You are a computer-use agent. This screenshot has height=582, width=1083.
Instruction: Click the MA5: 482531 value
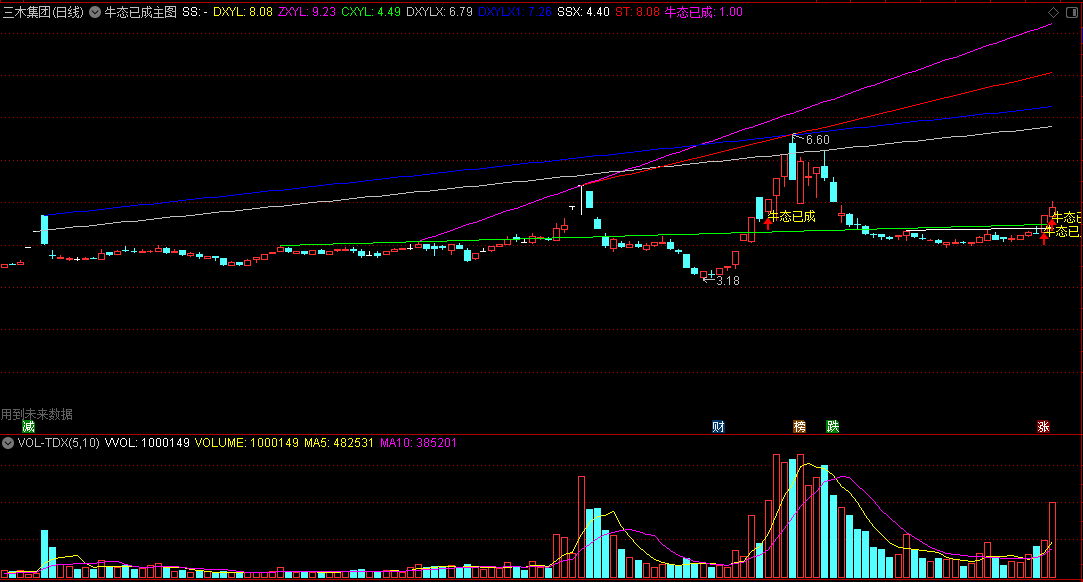[x=339, y=443]
